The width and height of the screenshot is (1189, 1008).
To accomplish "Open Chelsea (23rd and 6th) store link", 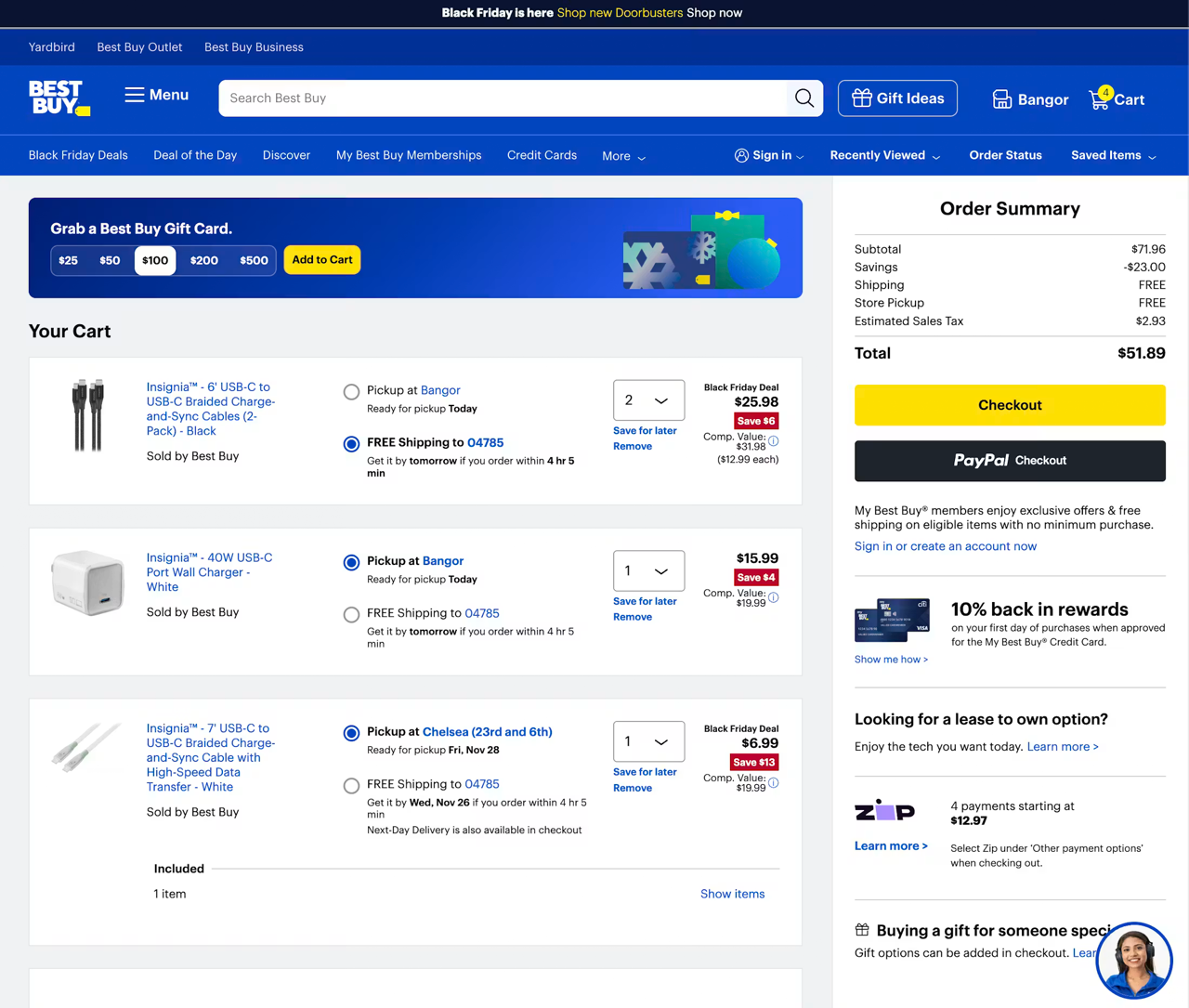I will point(487,732).
